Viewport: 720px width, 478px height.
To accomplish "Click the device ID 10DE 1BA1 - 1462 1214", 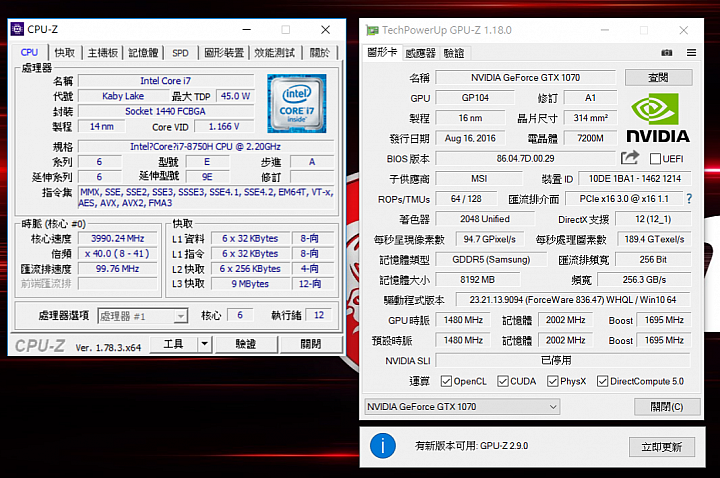I will tap(635, 179).
